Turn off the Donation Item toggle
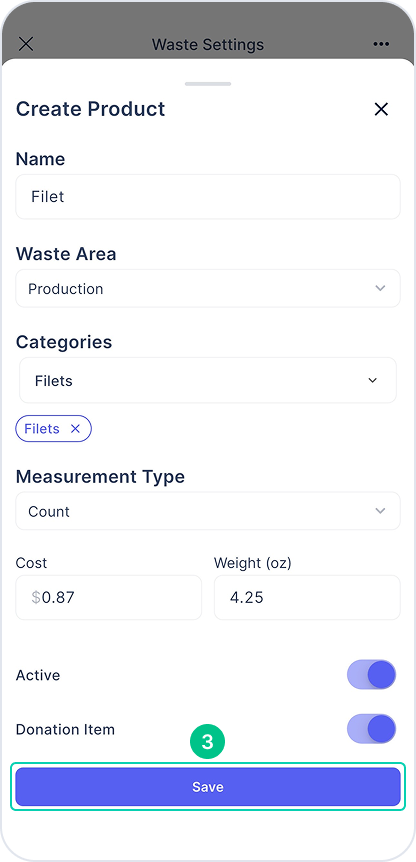 pos(371,729)
